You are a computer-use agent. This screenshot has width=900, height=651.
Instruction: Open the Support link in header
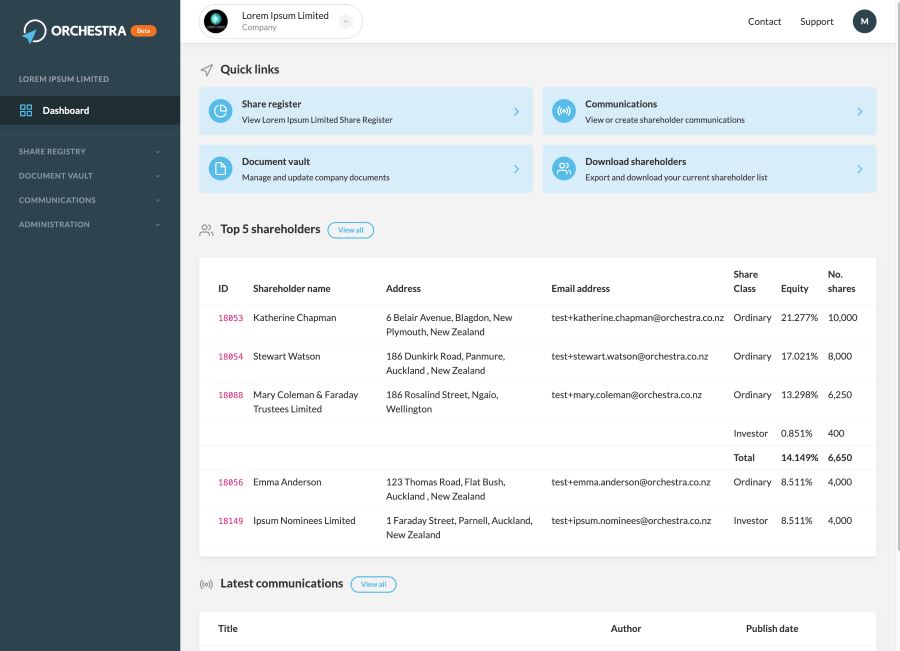(x=816, y=21)
